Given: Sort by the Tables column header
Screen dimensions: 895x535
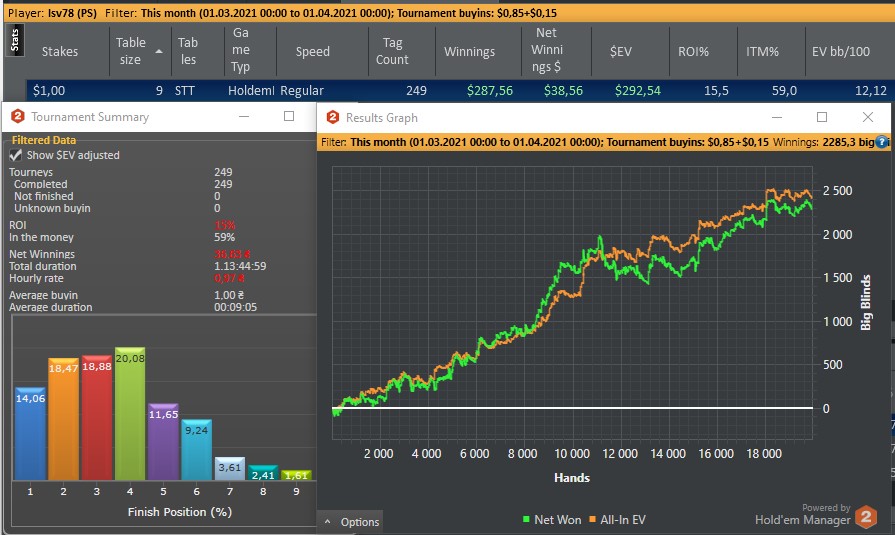Looking at the screenshot, I should [x=188, y=51].
